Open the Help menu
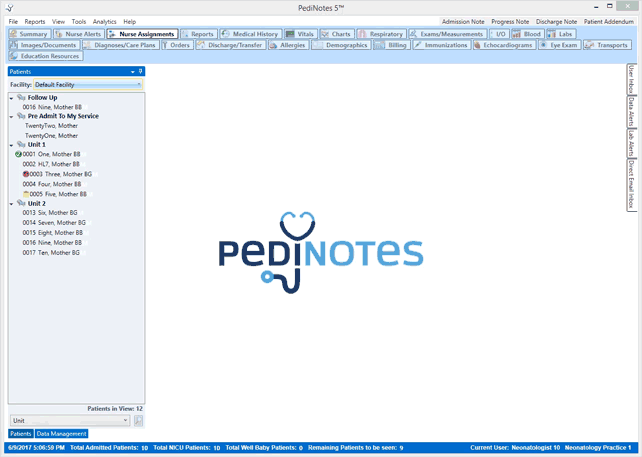This screenshot has width=642, height=457. point(129,22)
